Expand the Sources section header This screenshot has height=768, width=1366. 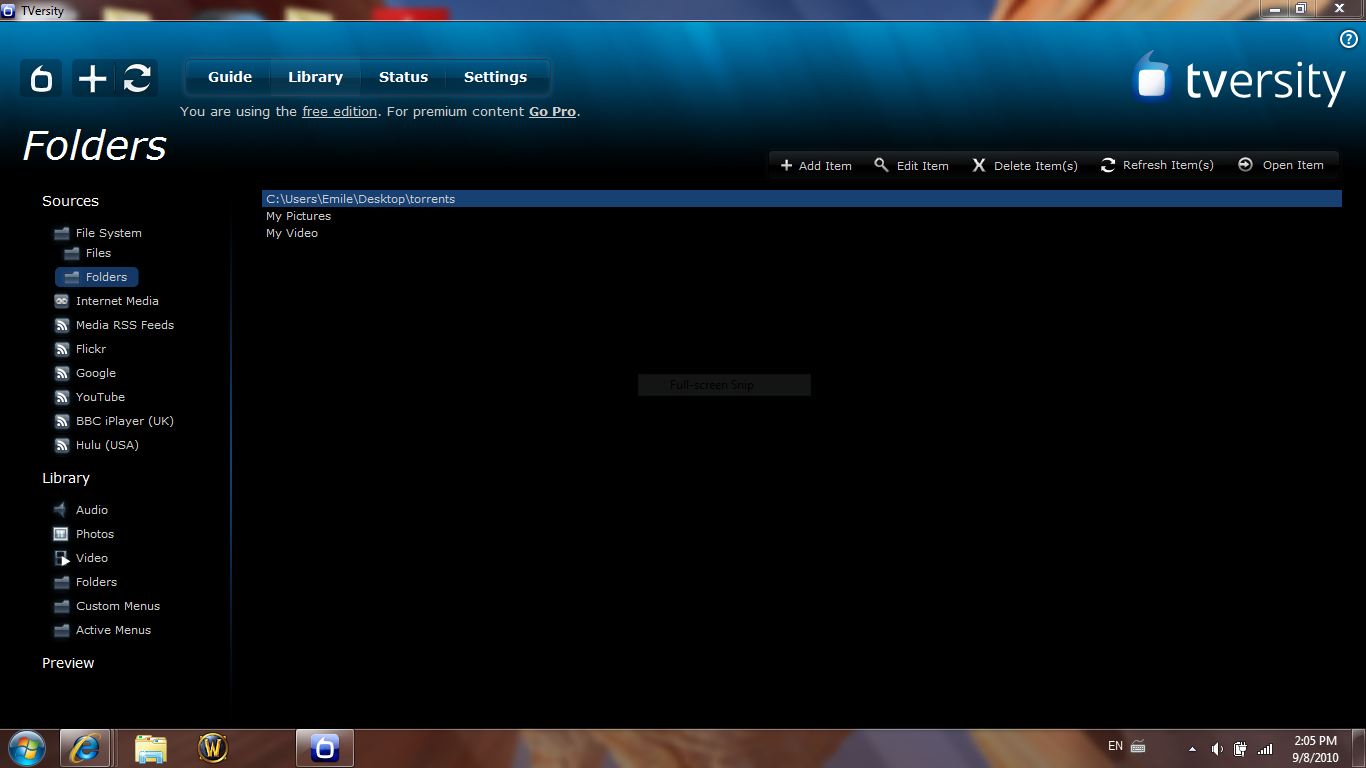[70, 201]
